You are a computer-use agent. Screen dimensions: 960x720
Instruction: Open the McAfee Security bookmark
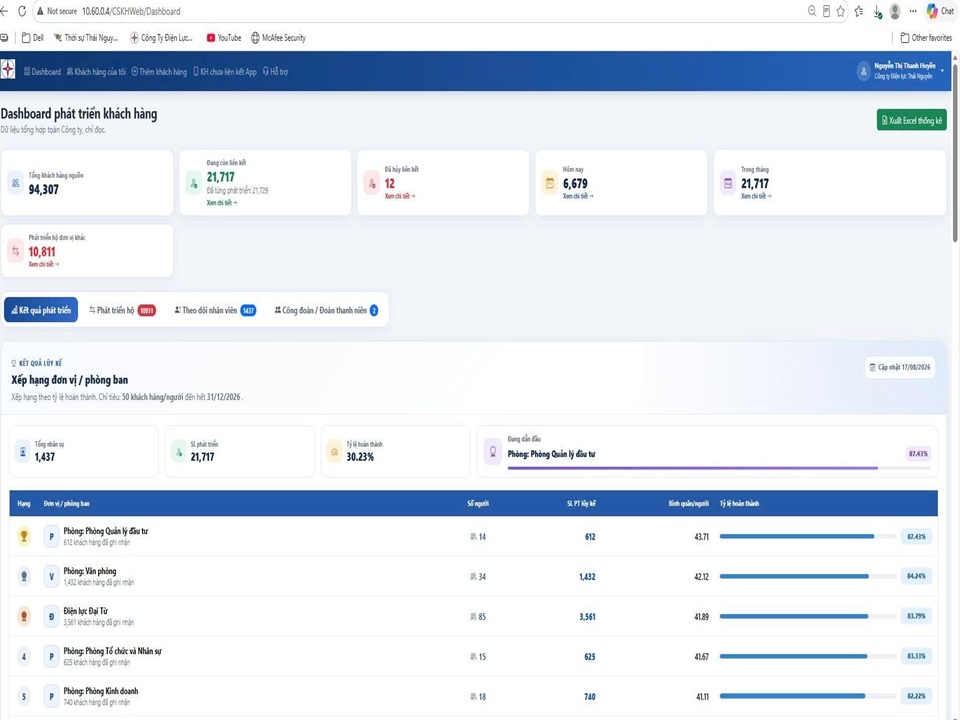point(278,37)
